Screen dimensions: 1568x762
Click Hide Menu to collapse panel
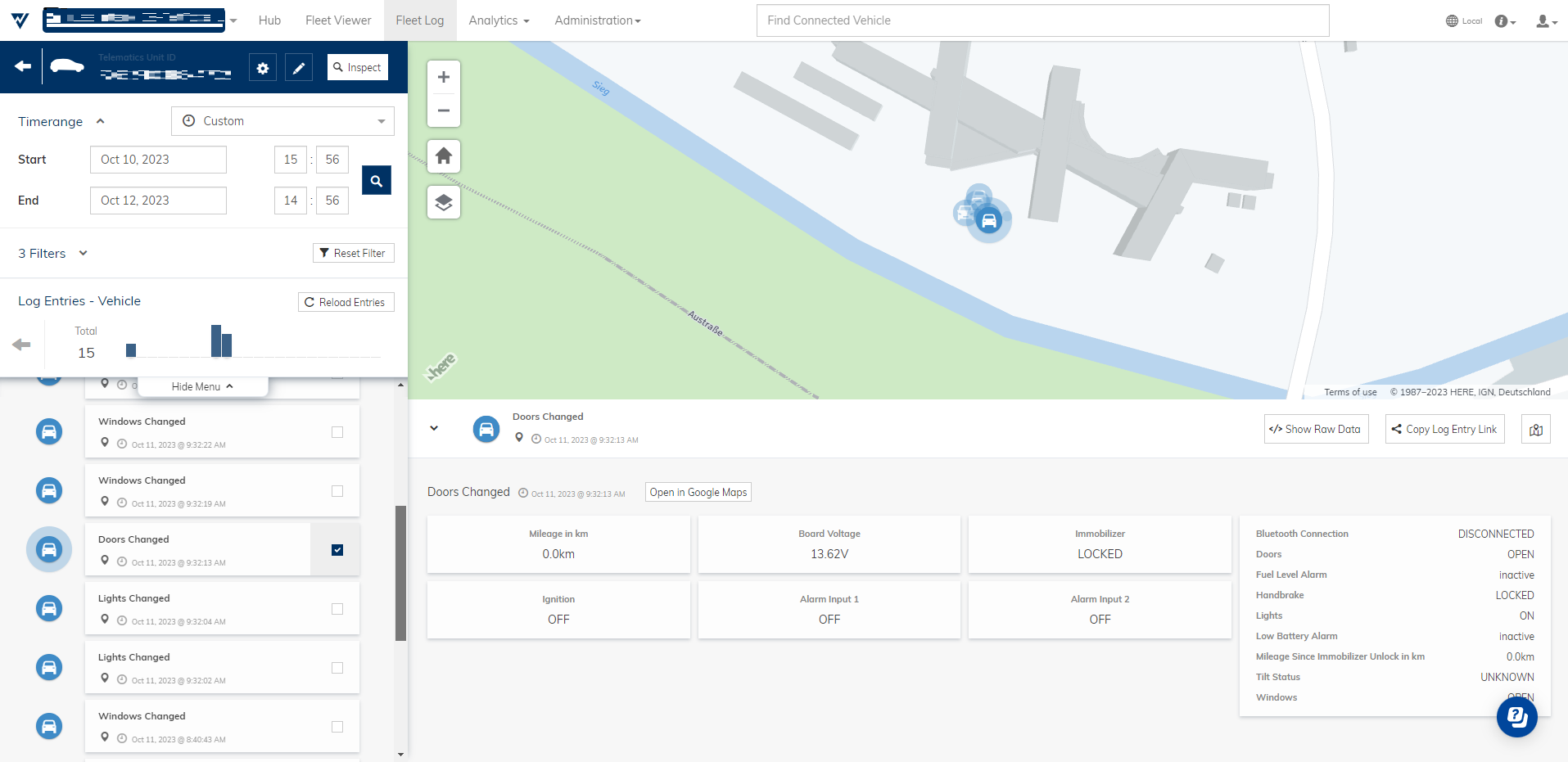(202, 386)
